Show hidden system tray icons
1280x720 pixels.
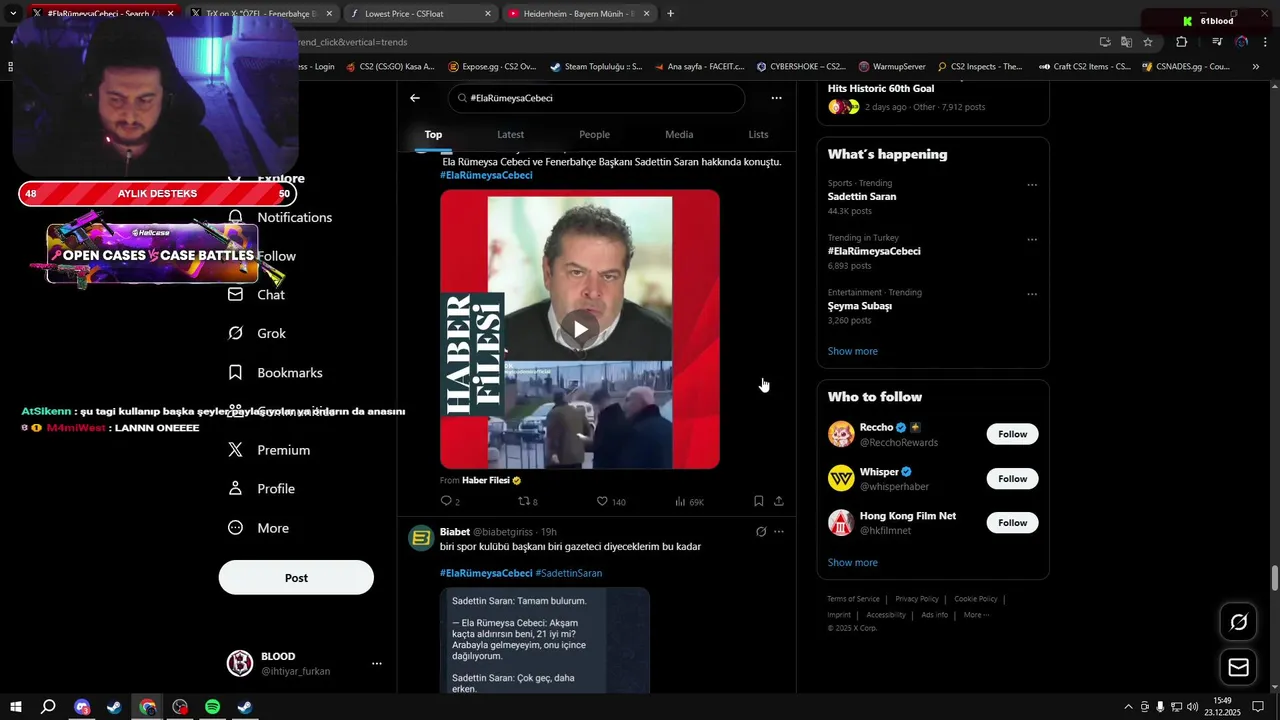click(1128, 707)
